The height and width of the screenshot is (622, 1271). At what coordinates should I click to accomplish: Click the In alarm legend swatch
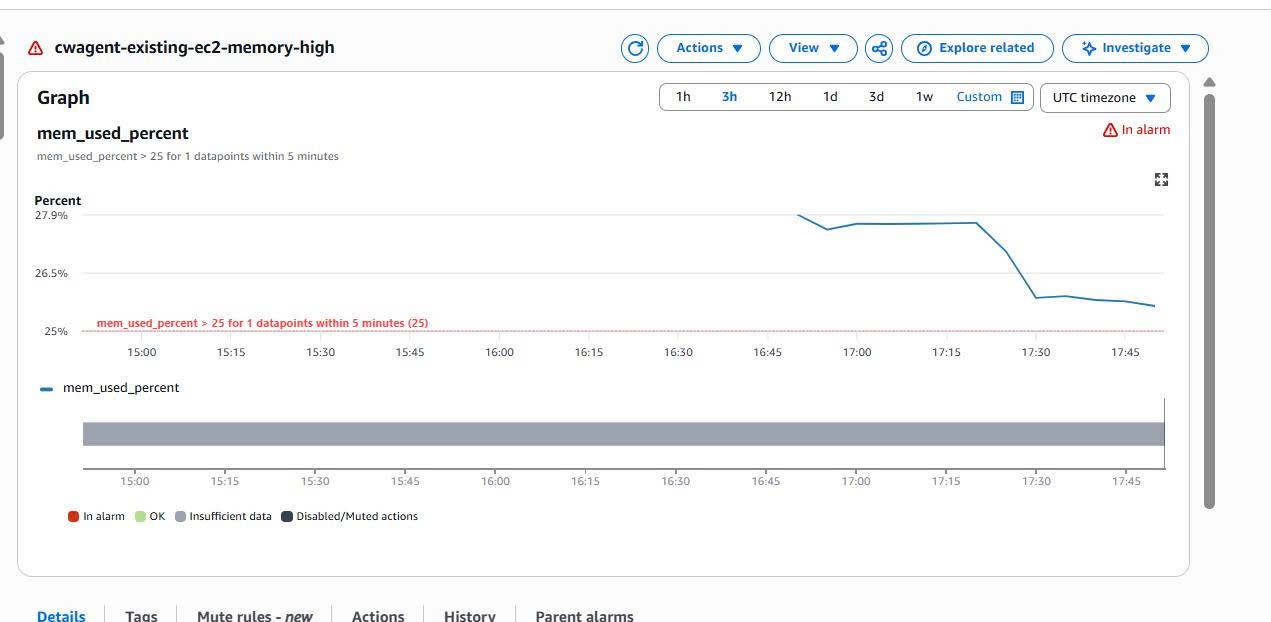click(x=73, y=517)
